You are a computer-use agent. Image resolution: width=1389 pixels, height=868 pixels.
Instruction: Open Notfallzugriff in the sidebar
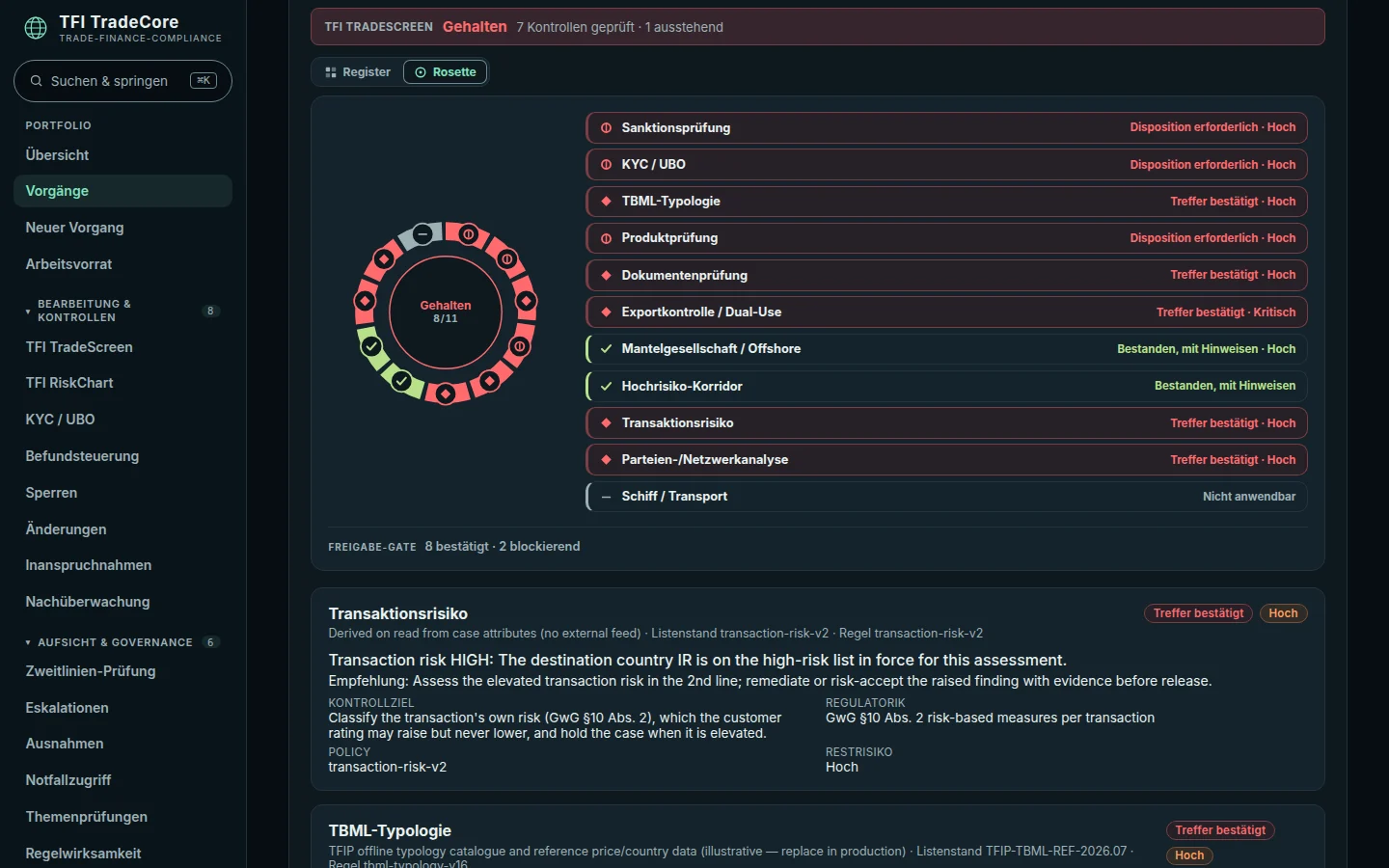point(123,780)
